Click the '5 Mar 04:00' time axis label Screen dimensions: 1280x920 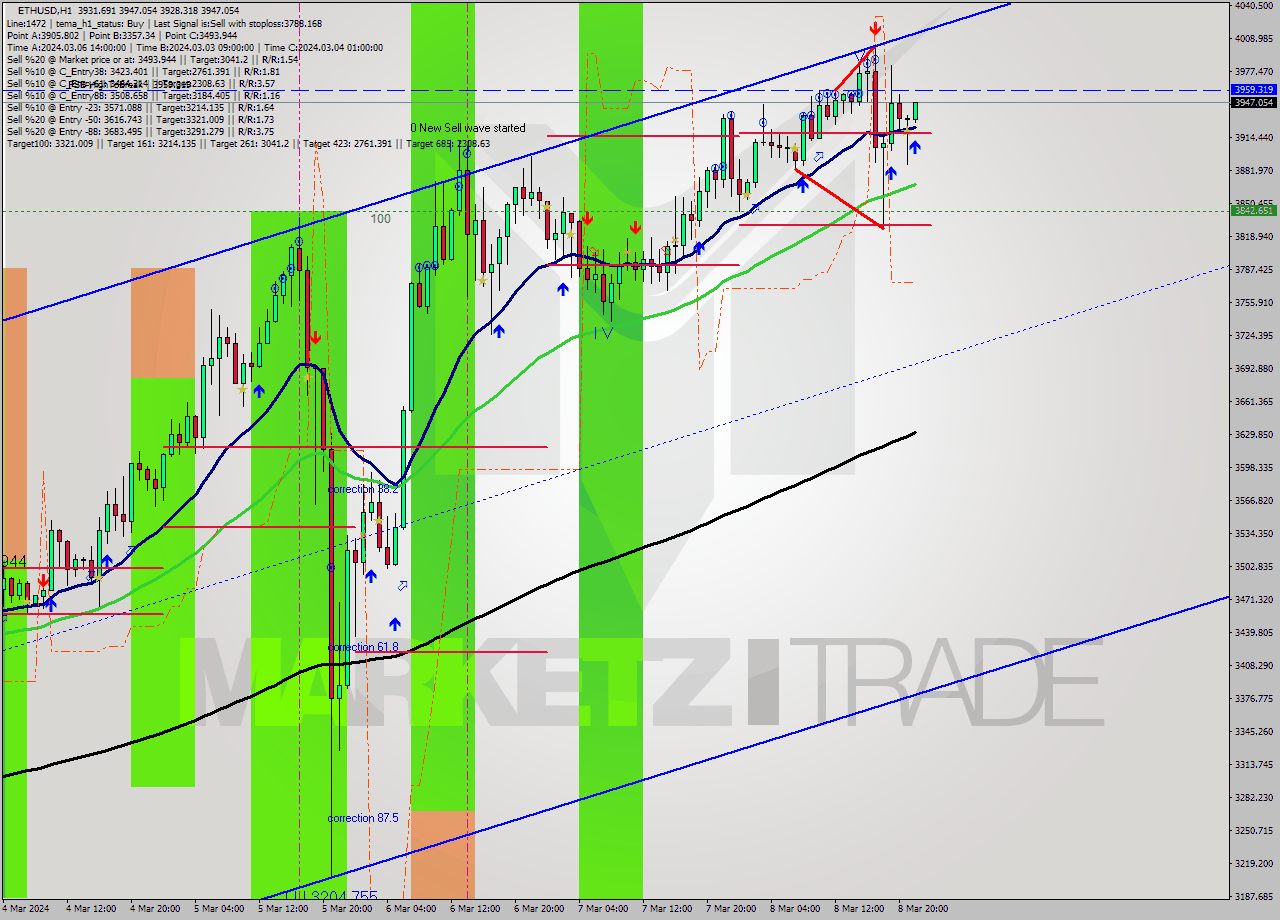tap(219, 909)
